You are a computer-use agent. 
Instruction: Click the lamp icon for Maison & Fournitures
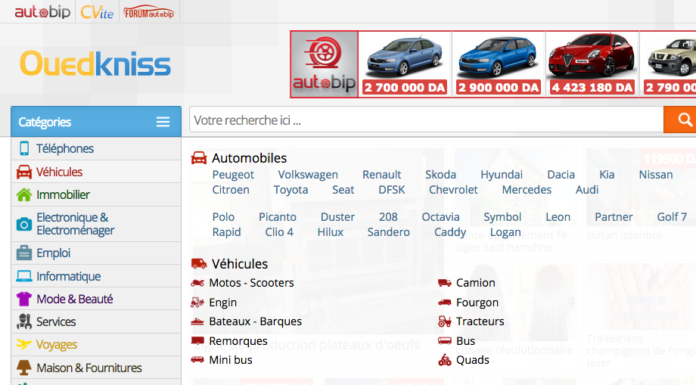(x=24, y=368)
